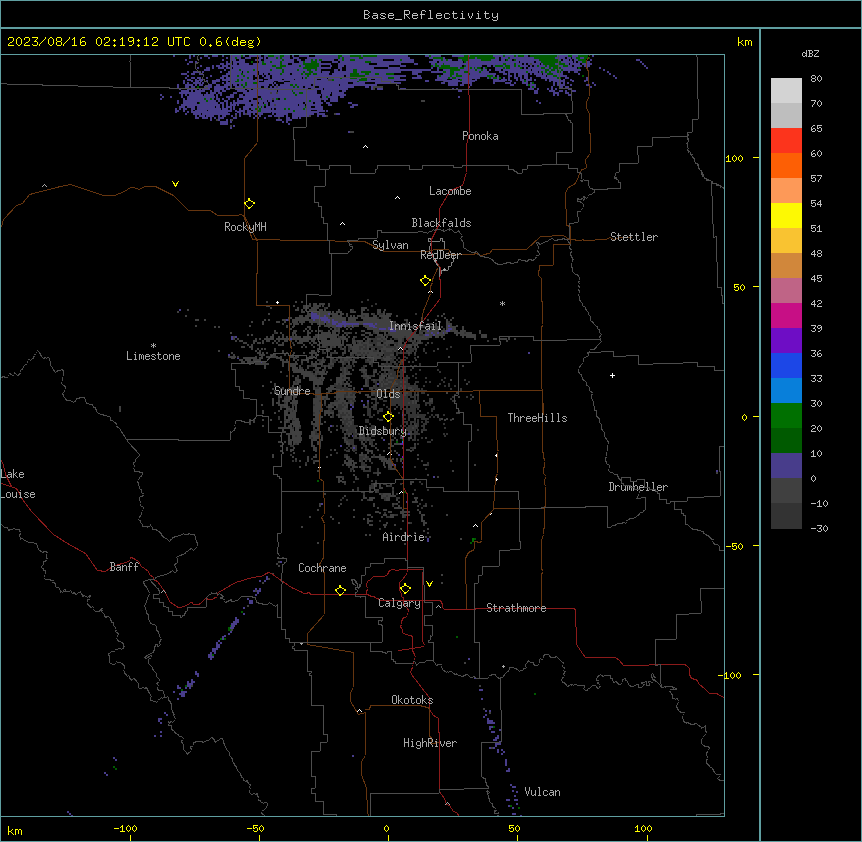Screen dimensions: 862x842
Task: Click the Innisfail city label
Action: (415, 326)
